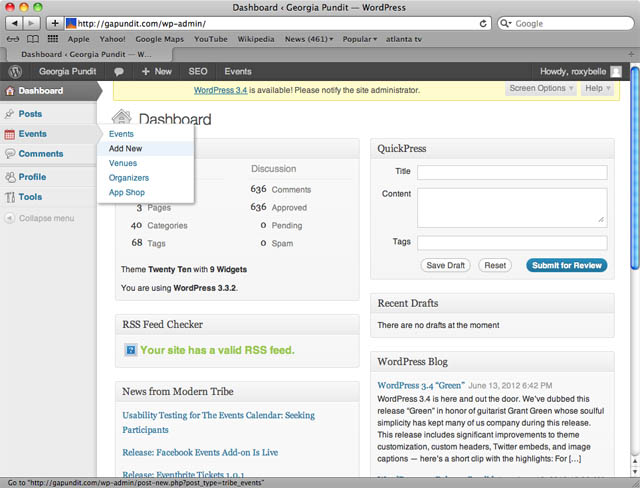Click the Spam comments link
Viewport: 640px width, 488px height.
click(x=282, y=244)
